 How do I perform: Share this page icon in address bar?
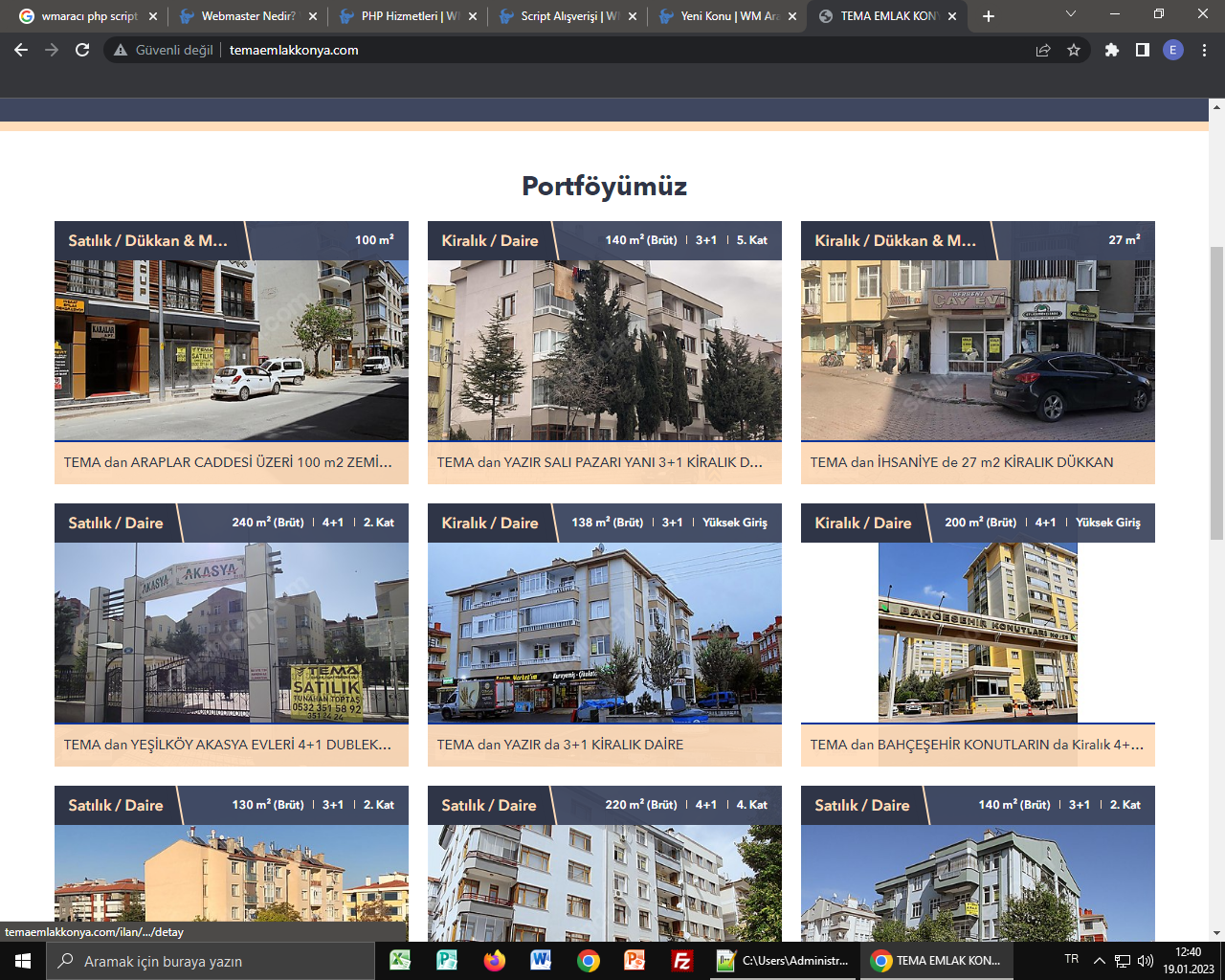click(x=1043, y=50)
